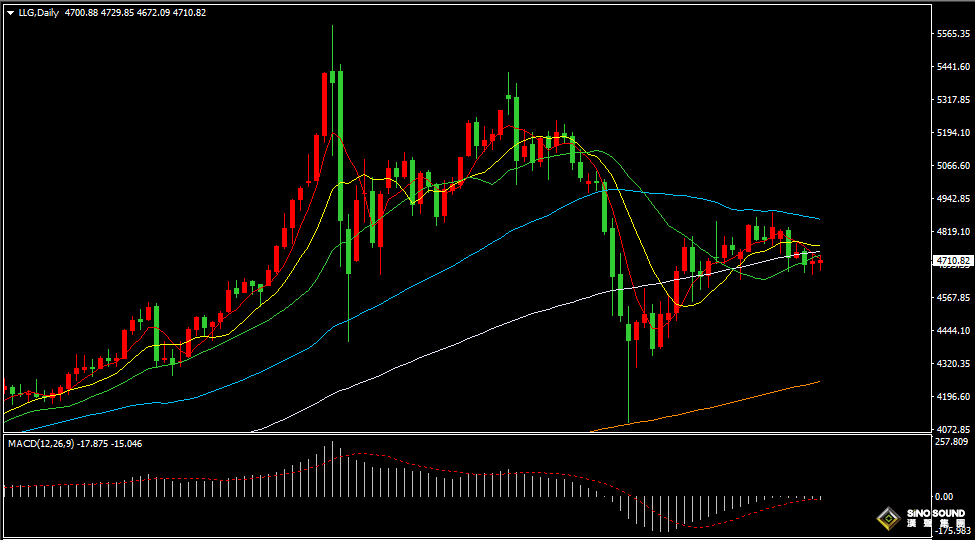
Task: Click the 4942.80 price axis label
Action: (x=952, y=199)
